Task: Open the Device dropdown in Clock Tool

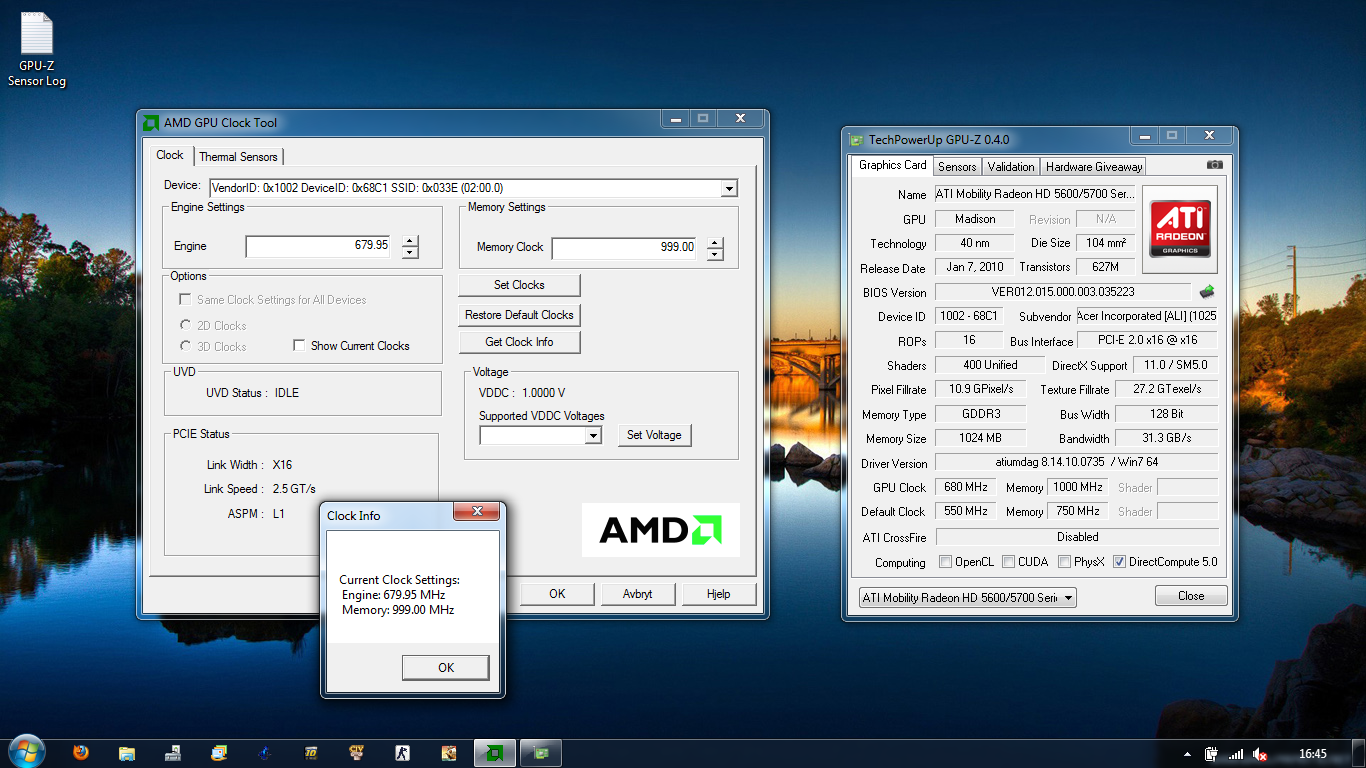Action: coord(729,188)
